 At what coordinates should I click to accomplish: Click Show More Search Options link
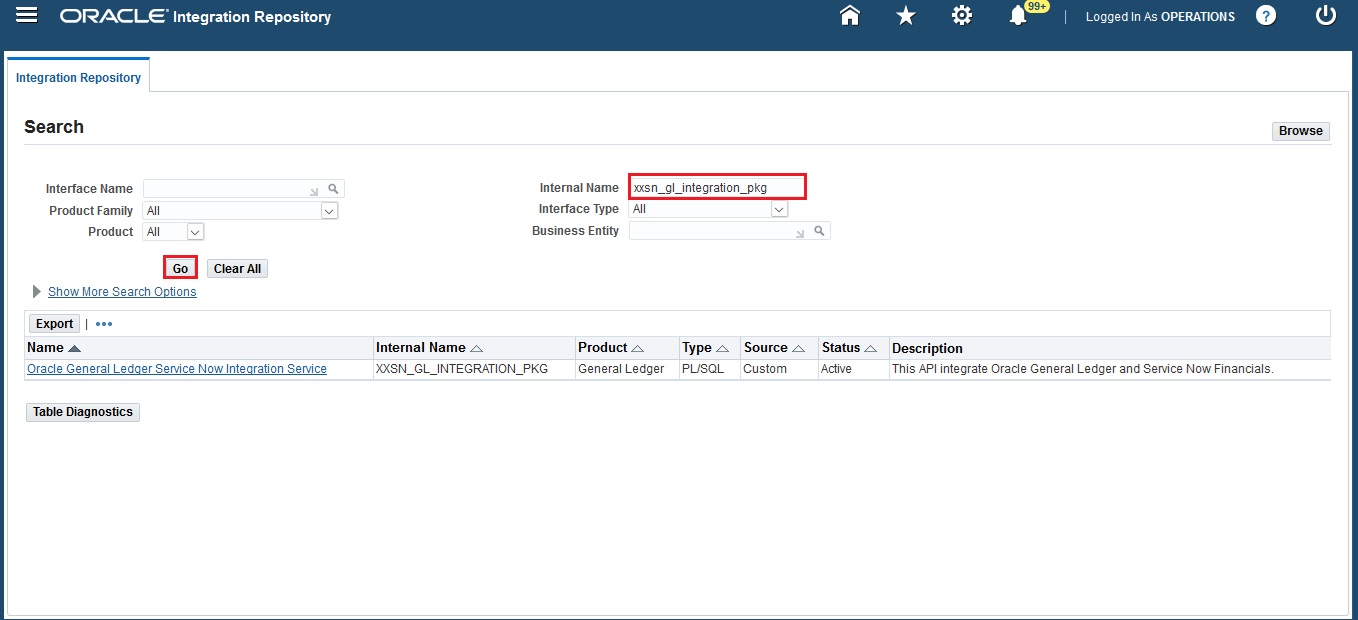tap(122, 292)
